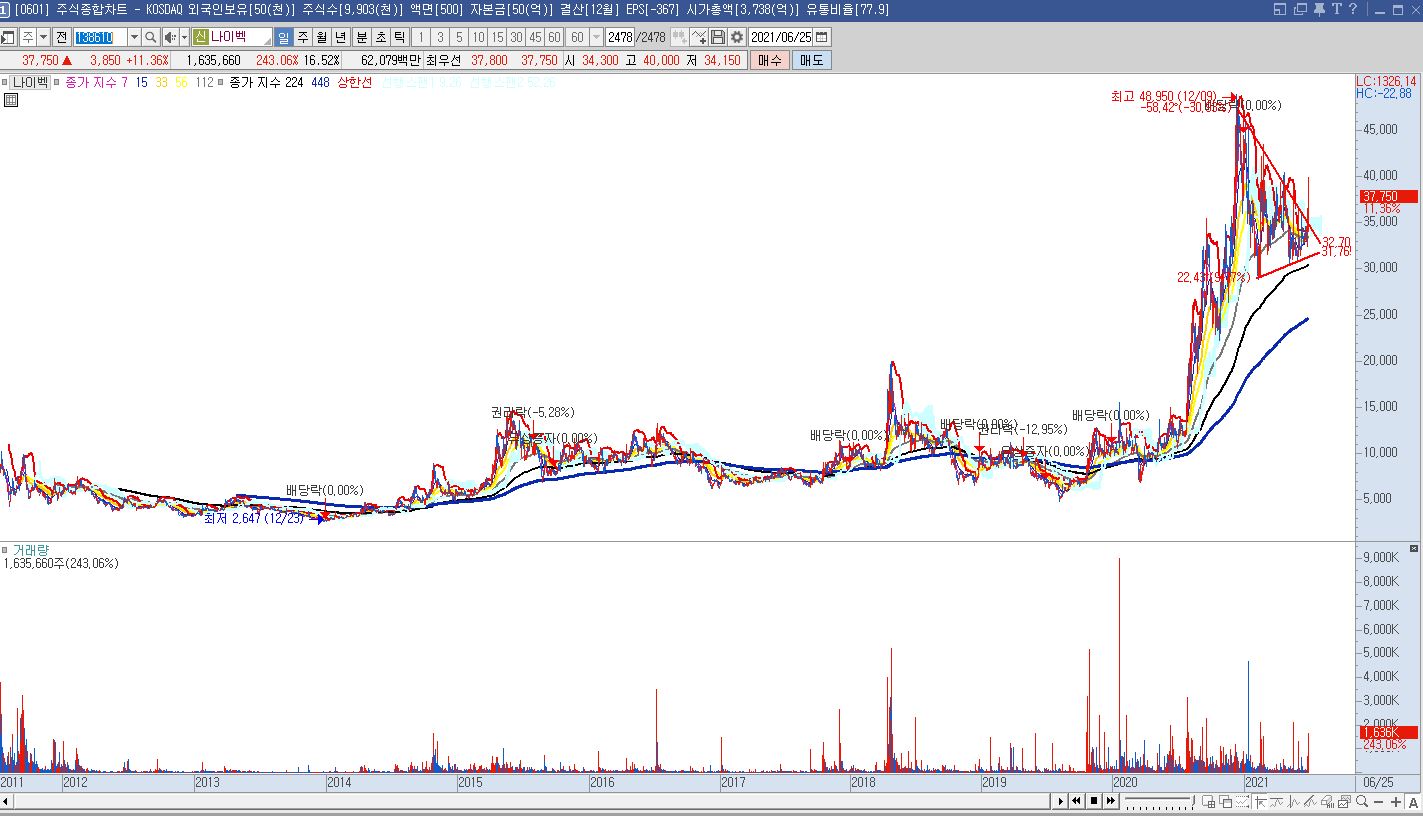This screenshot has width=1423, height=816.
Task: Open the interval dropdown after 60
Action: point(596,37)
